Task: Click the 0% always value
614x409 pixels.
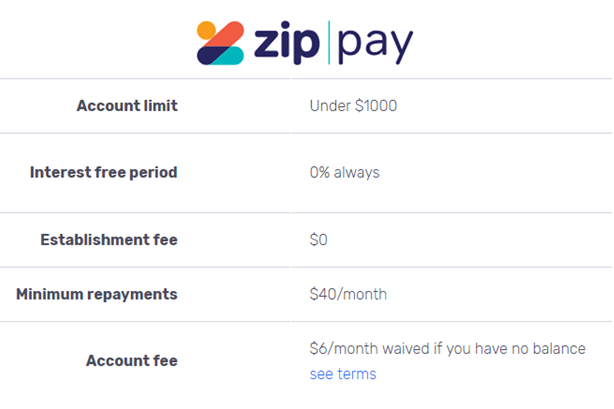Action: [345, 172]
